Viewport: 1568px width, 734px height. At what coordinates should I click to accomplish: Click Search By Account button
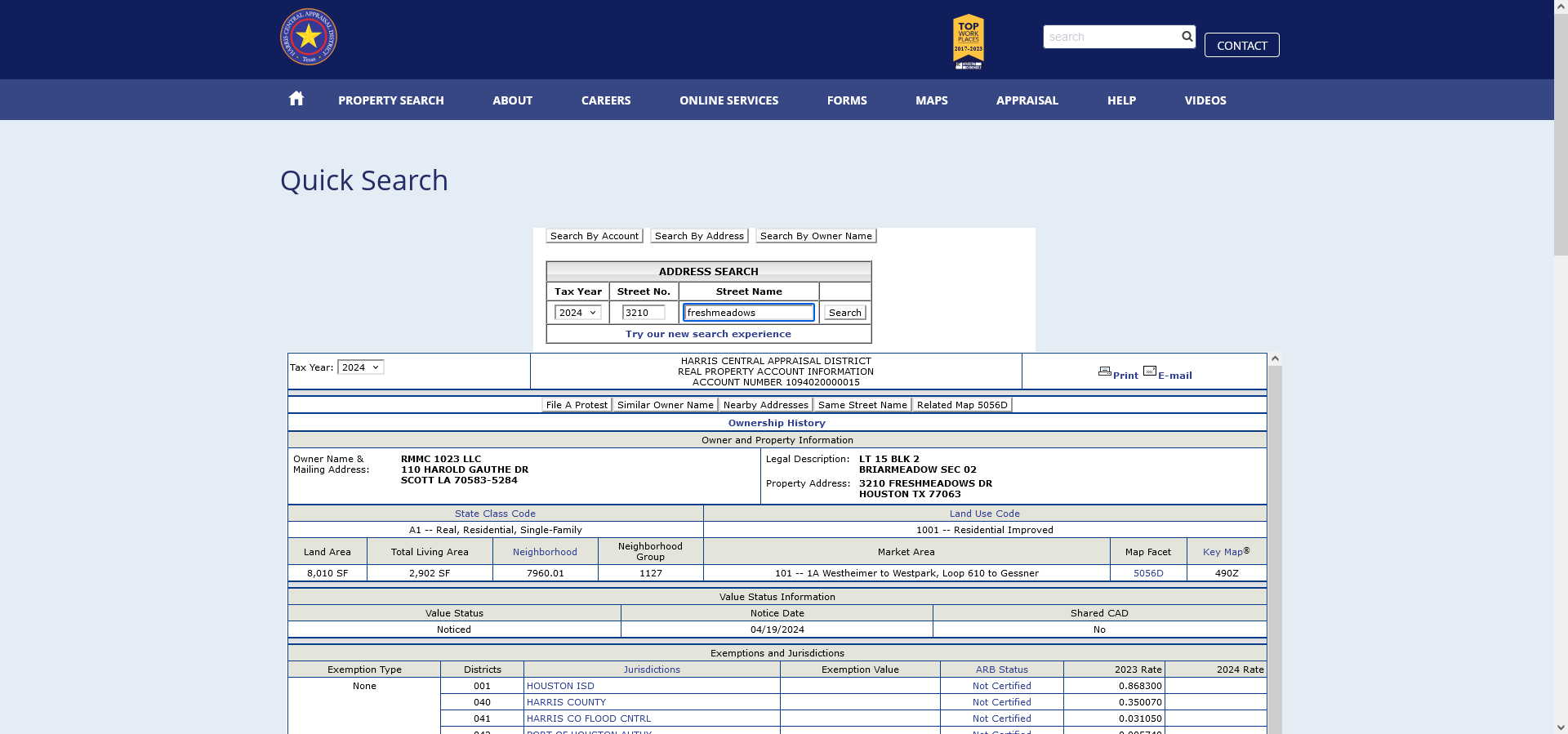[595, 236]
